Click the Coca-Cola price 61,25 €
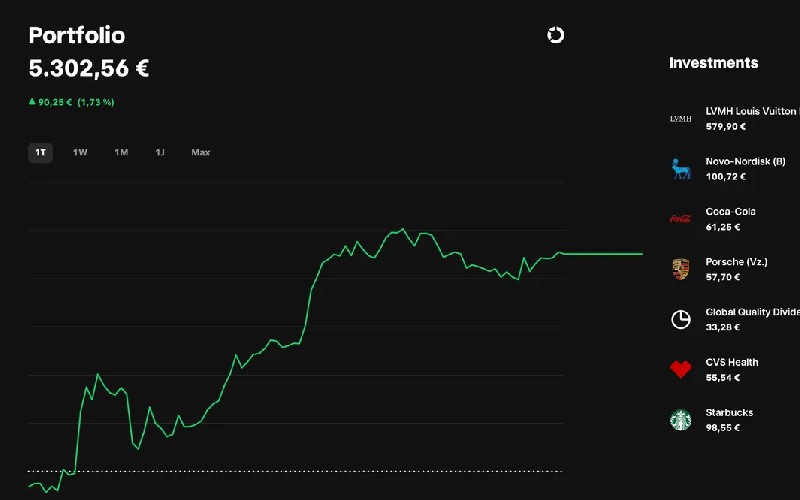 pyautogui.click(x=722, y=227)
